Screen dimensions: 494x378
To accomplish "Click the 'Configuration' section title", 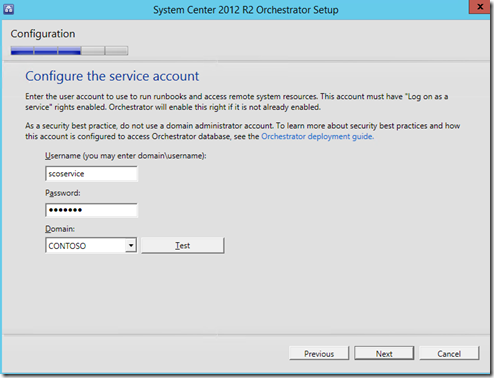I will pyautogui.click(x=43, y=34).
